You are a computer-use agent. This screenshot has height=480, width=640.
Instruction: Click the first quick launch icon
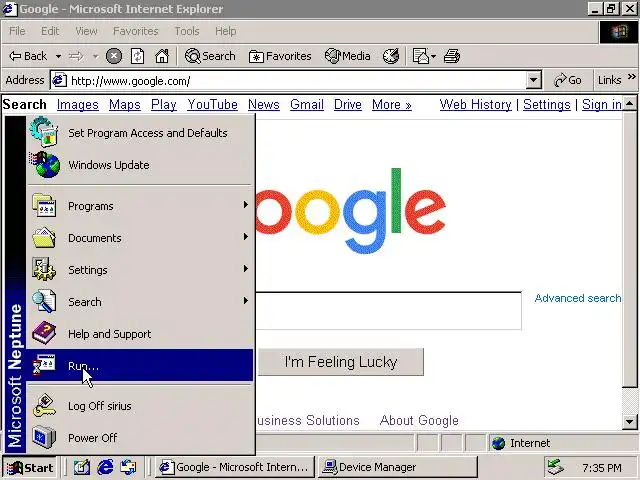82,467
